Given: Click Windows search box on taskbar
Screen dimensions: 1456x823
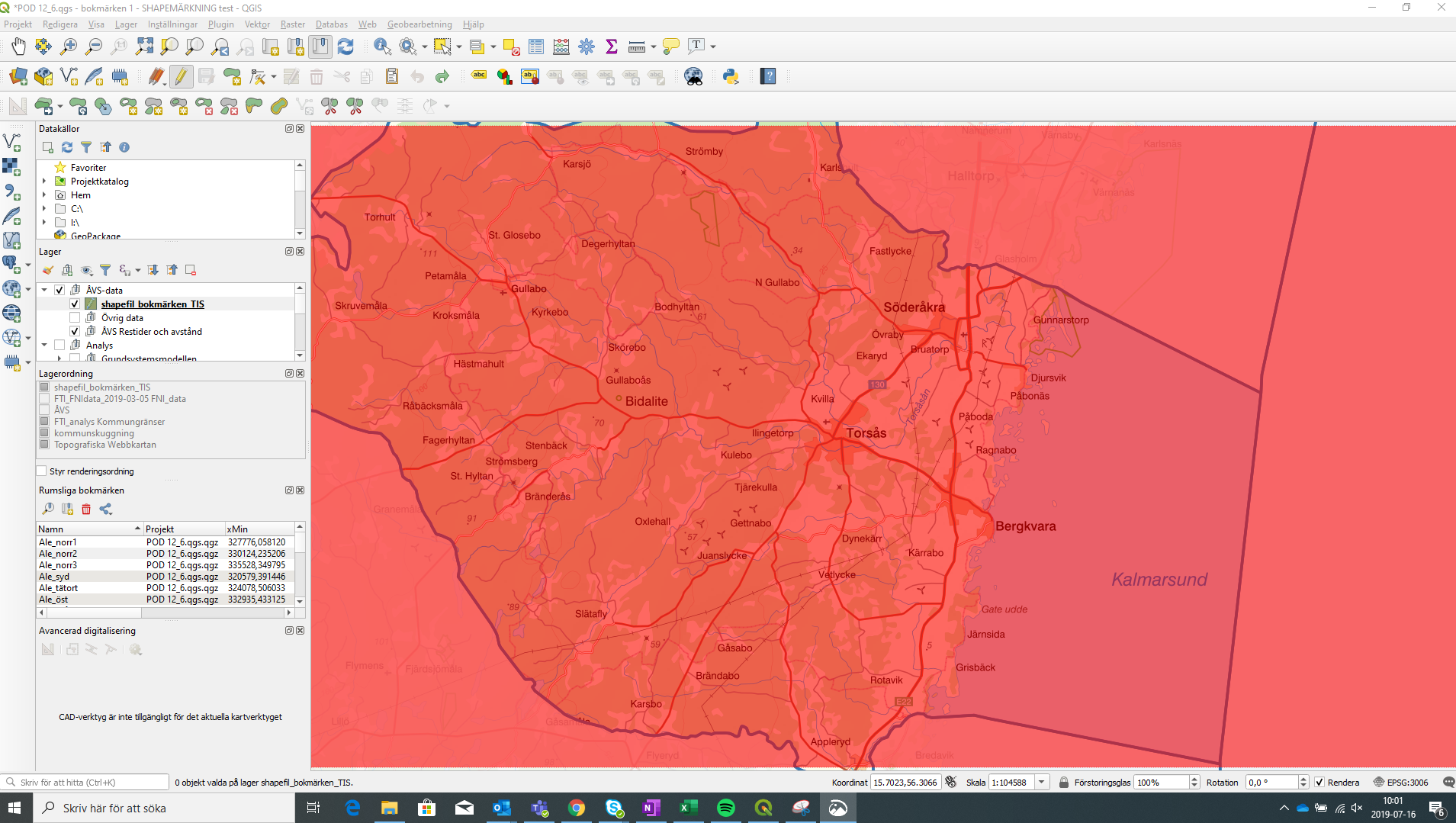Looking at the screenshot, I should coord(164,808).
